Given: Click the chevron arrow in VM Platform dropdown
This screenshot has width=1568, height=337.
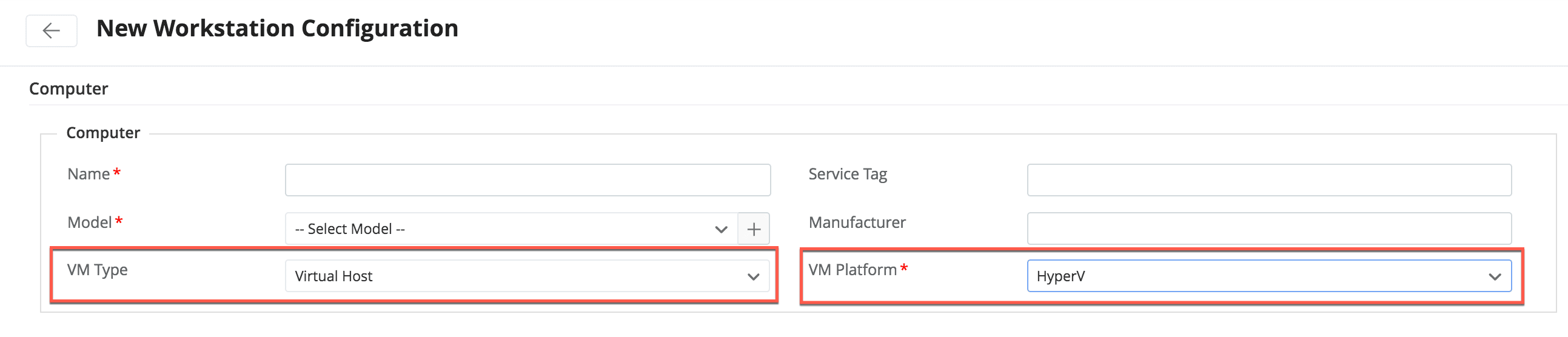Looking at the screenshot, I should (x=1495, y=277).
